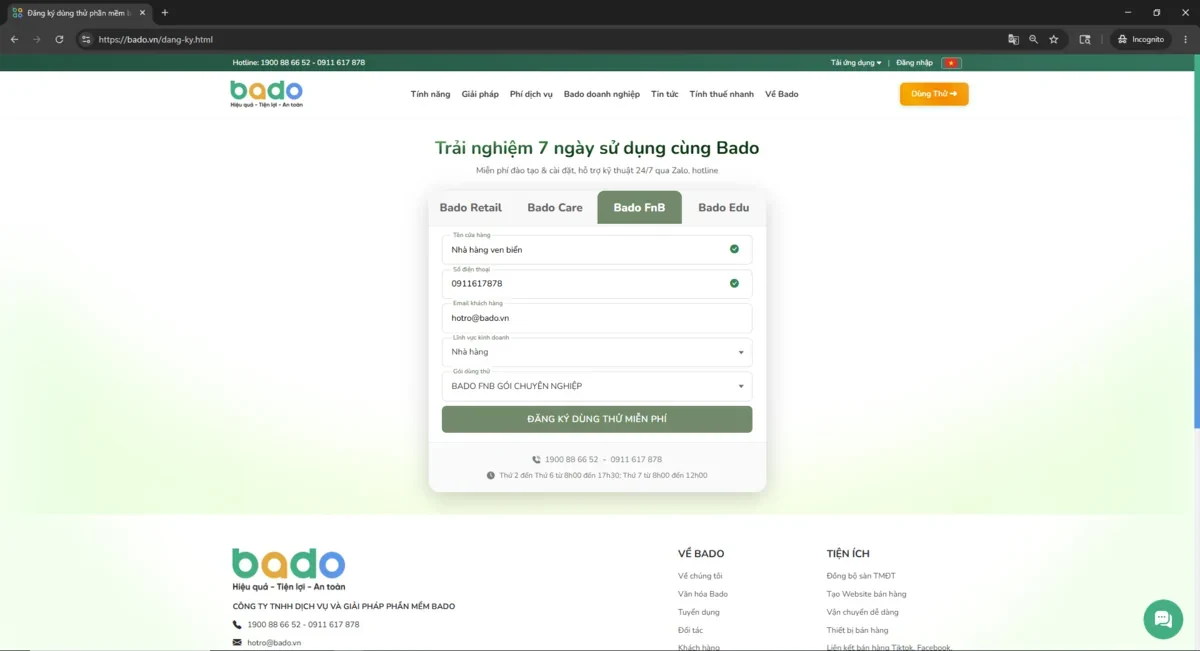
Task: Open Đồng bộ sàn TMĐT link
Action: [861, 576]
